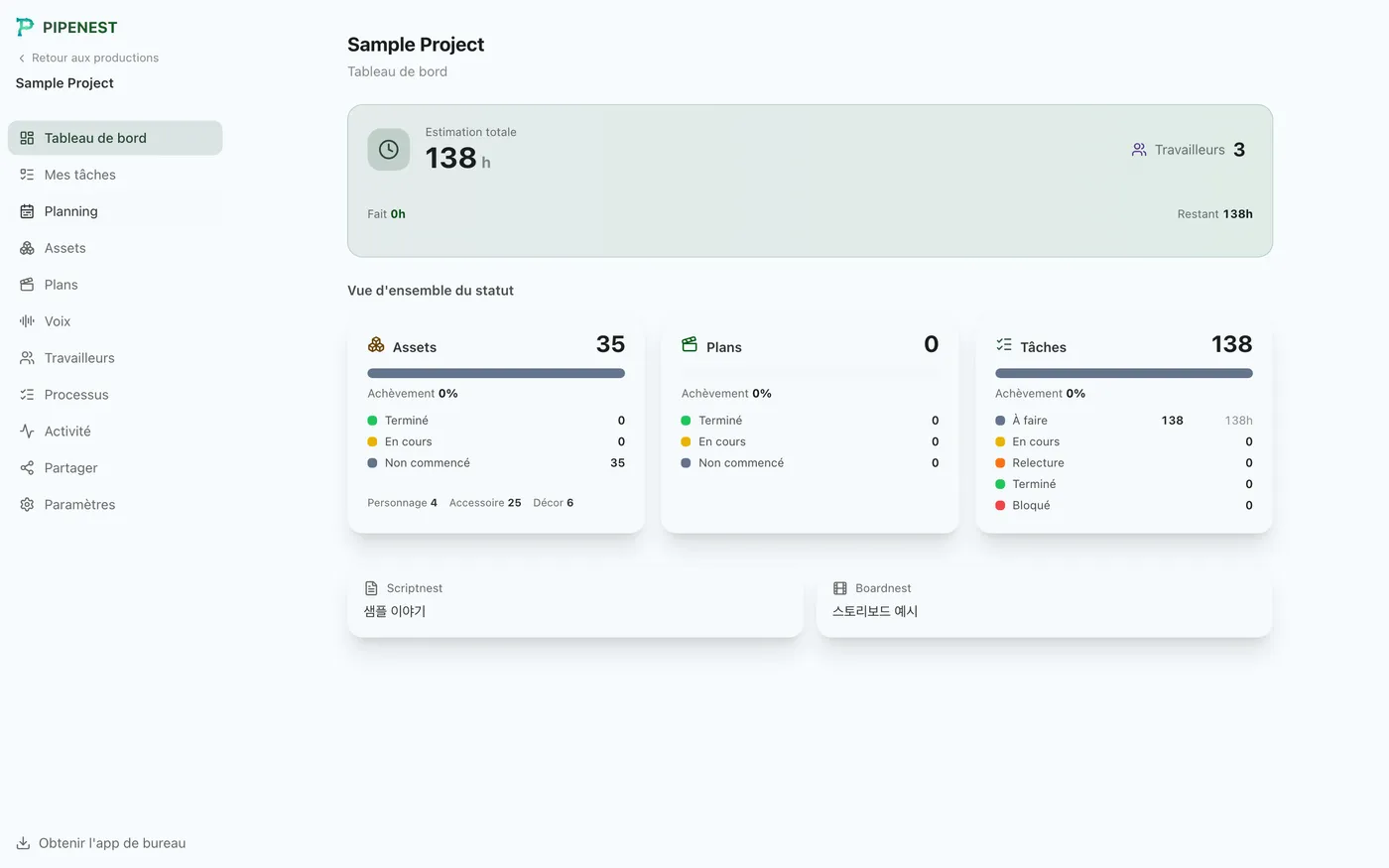Click Non commencé row in Assets card
The image size is (1389, 868).
(x=496, y=463)
